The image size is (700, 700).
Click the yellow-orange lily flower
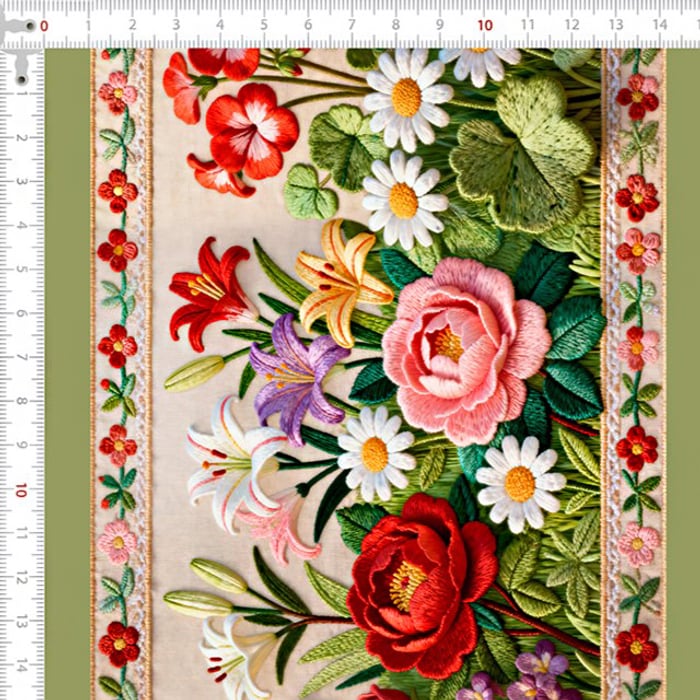click(x=340, y=280)
